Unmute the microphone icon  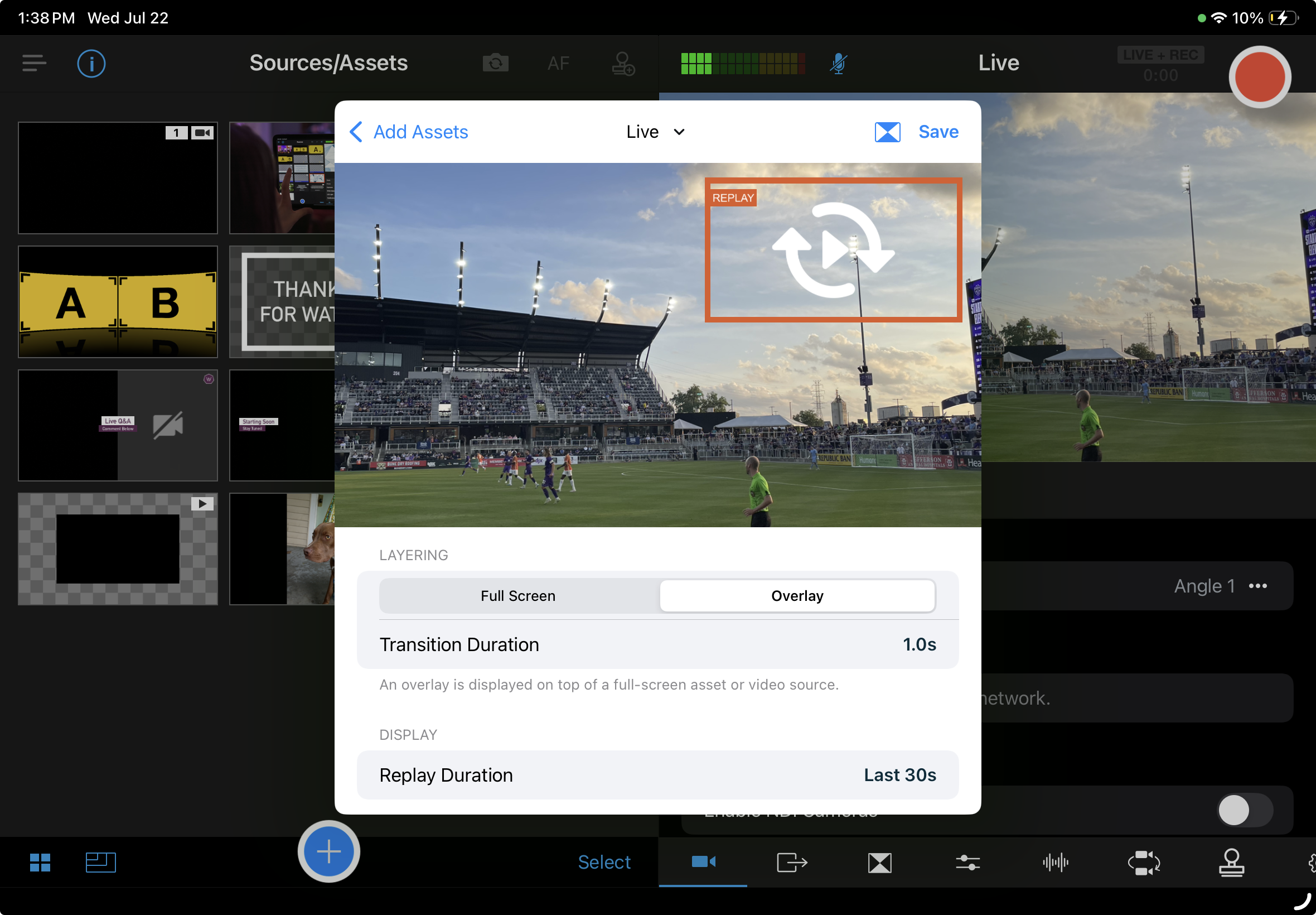838,63
